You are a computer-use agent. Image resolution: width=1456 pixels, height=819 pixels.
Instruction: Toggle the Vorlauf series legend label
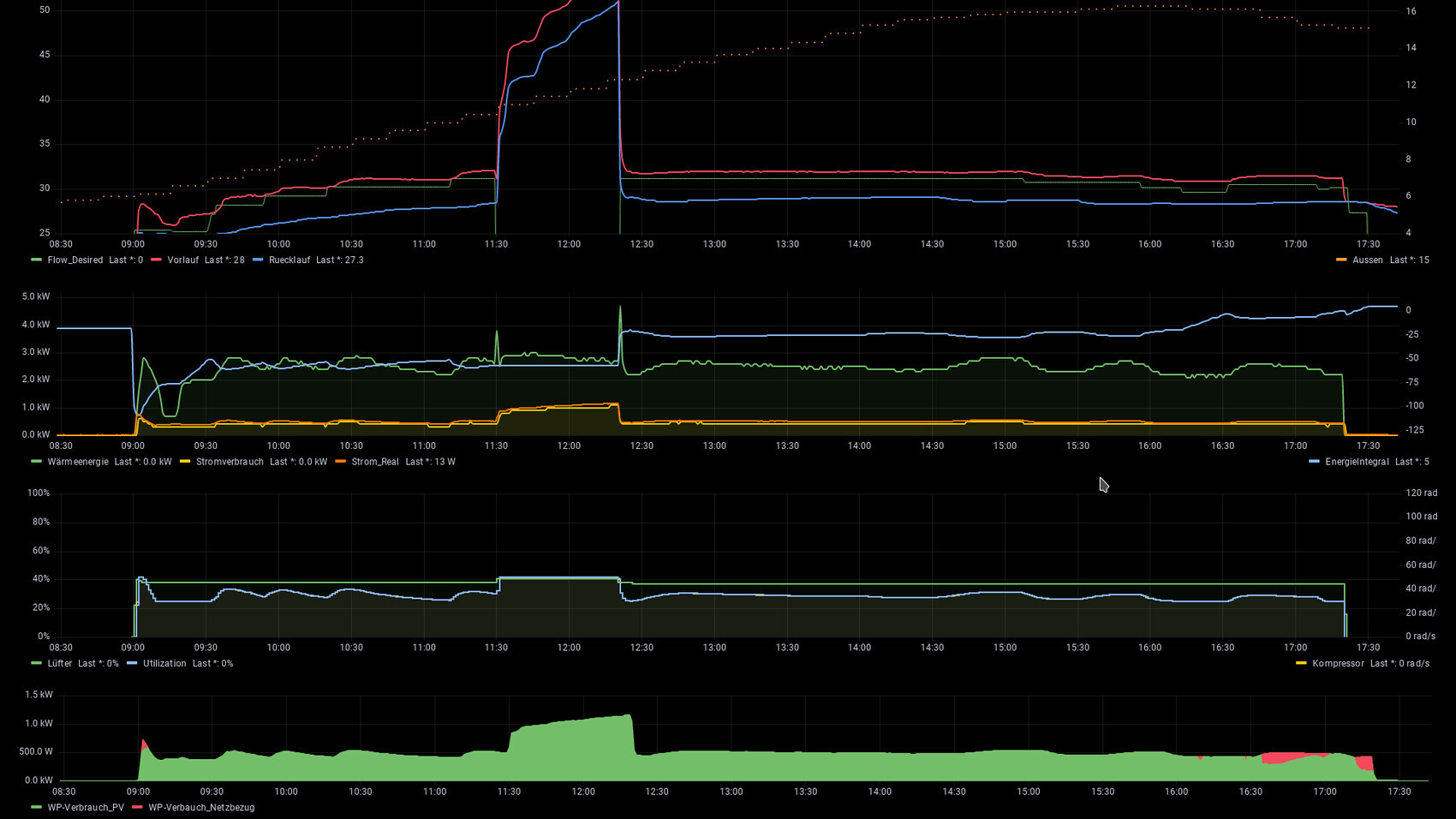pos(182,260)
